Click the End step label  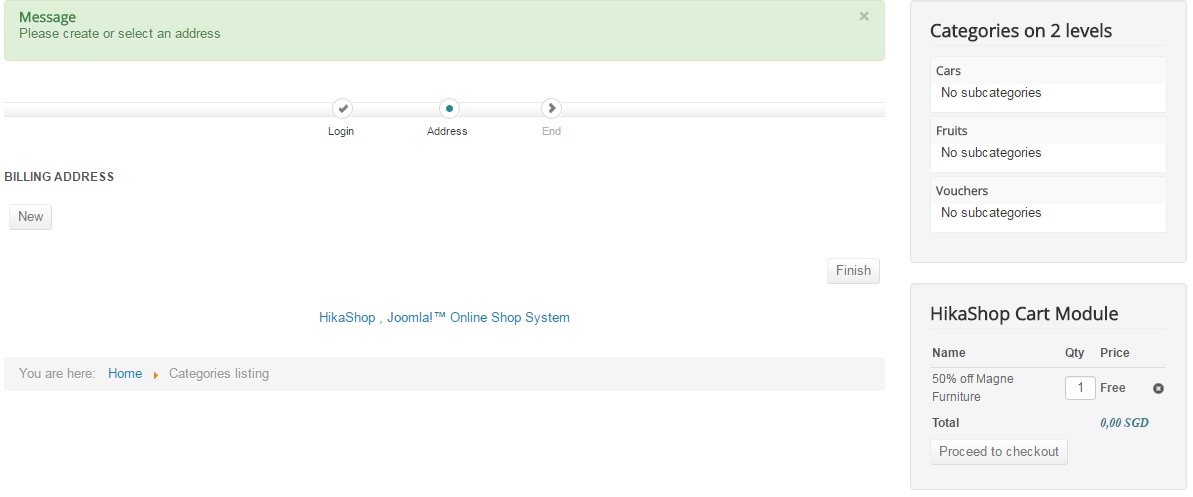pos(552,132)
